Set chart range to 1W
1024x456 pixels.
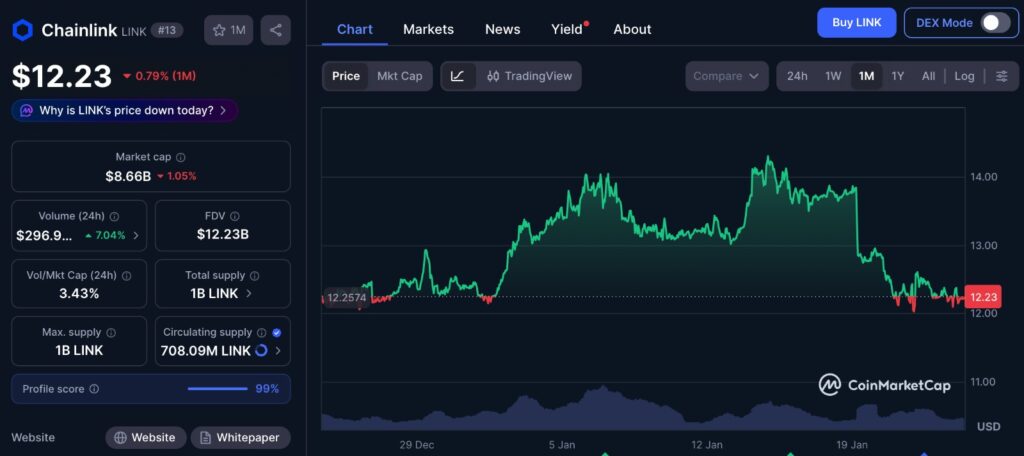click(833, 76)
